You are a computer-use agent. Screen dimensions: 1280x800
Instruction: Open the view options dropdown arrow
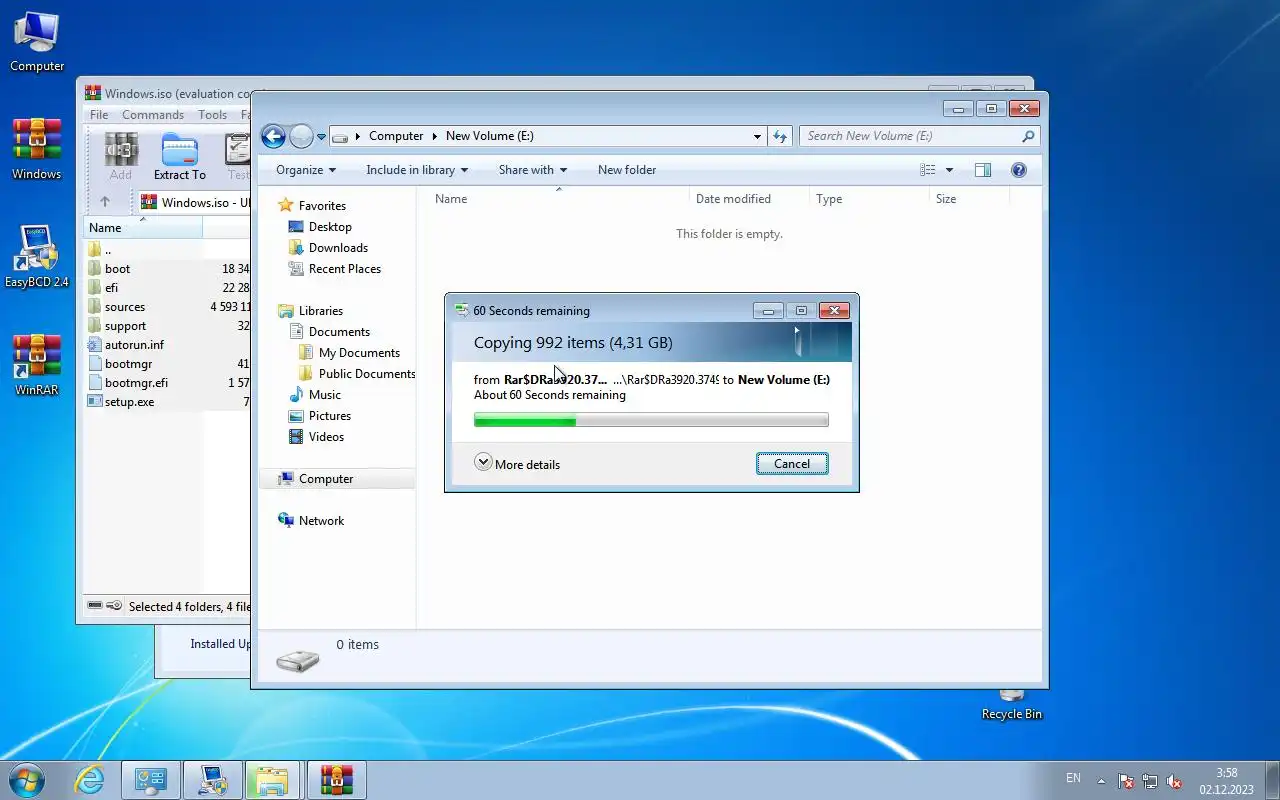click(949, 170)
